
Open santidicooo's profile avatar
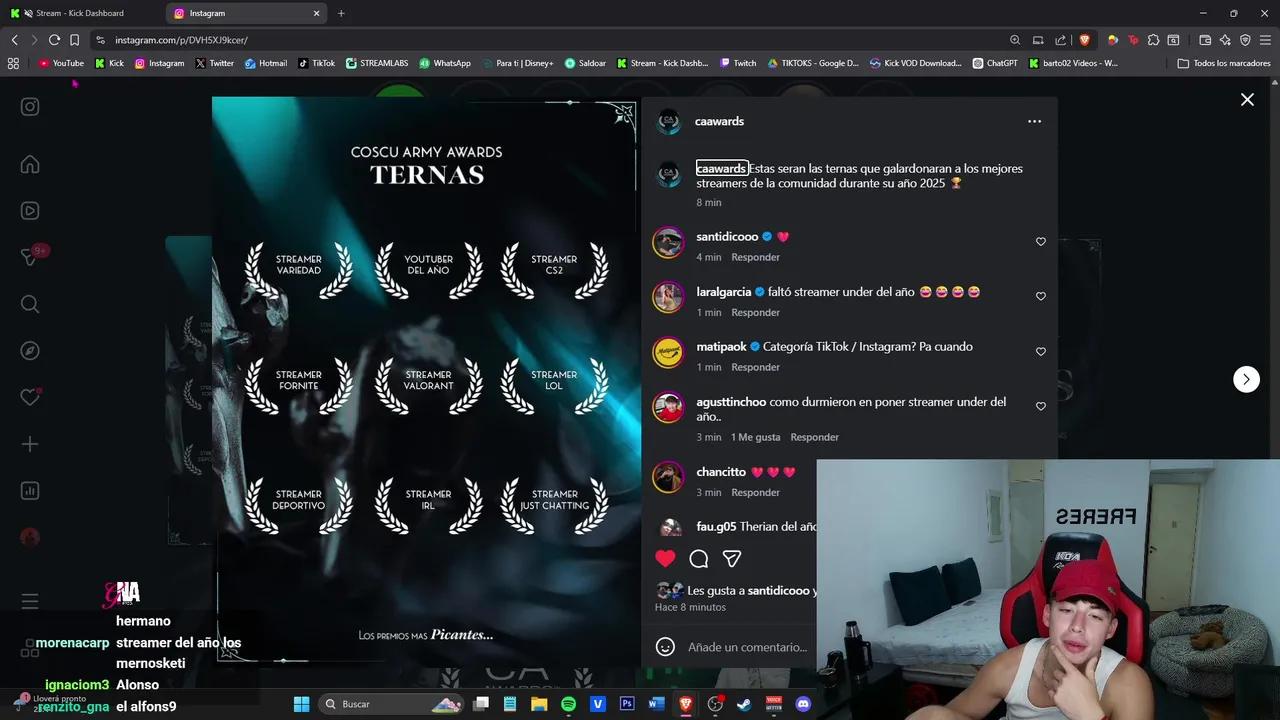pyautogui.click(x=668, y=242)
